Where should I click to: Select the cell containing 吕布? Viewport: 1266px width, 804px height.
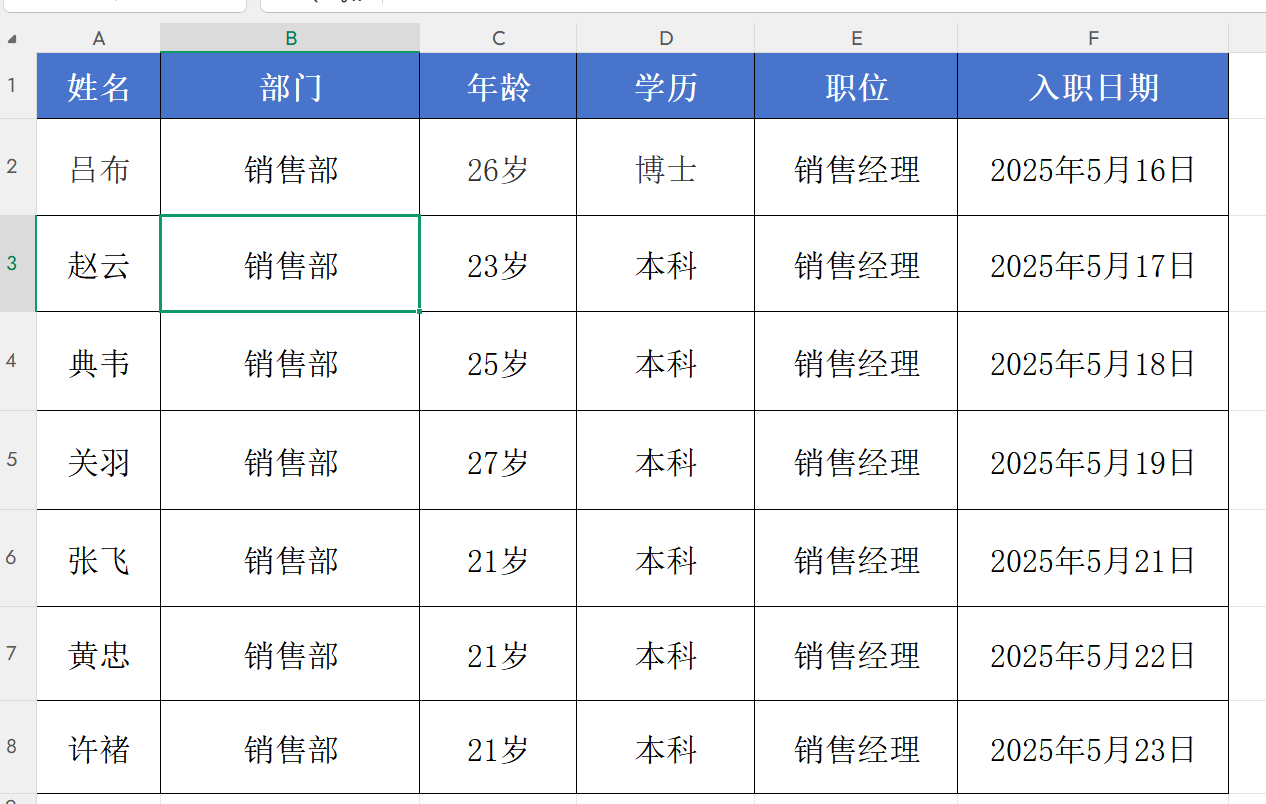(98, 167)
